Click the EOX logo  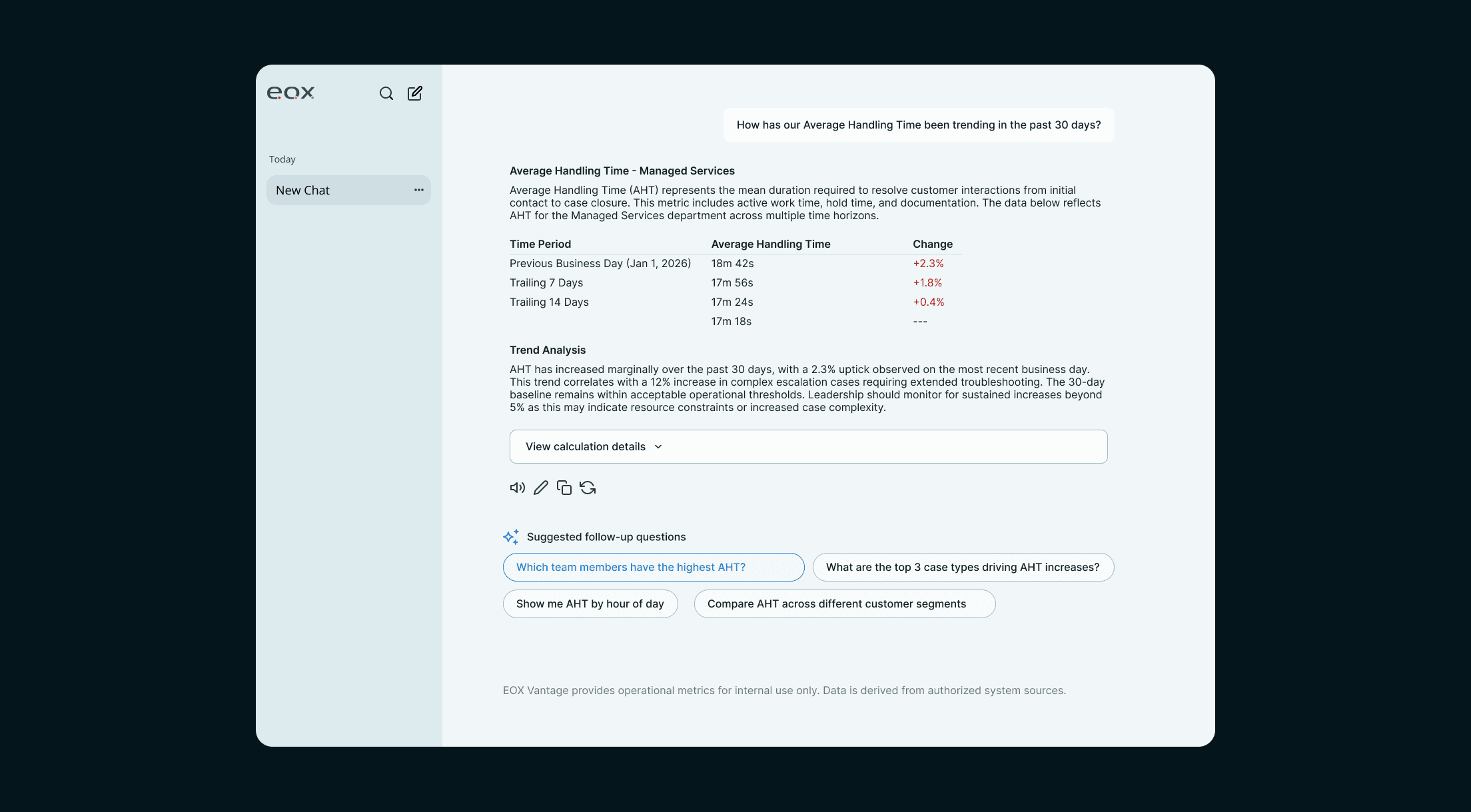290,93
